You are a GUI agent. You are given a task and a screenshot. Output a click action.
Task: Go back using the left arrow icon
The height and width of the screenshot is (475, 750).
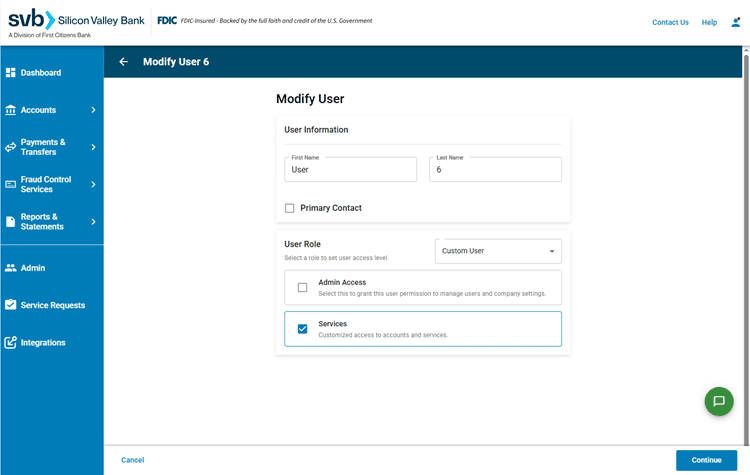pyautogui.click(x=123, y=62)
